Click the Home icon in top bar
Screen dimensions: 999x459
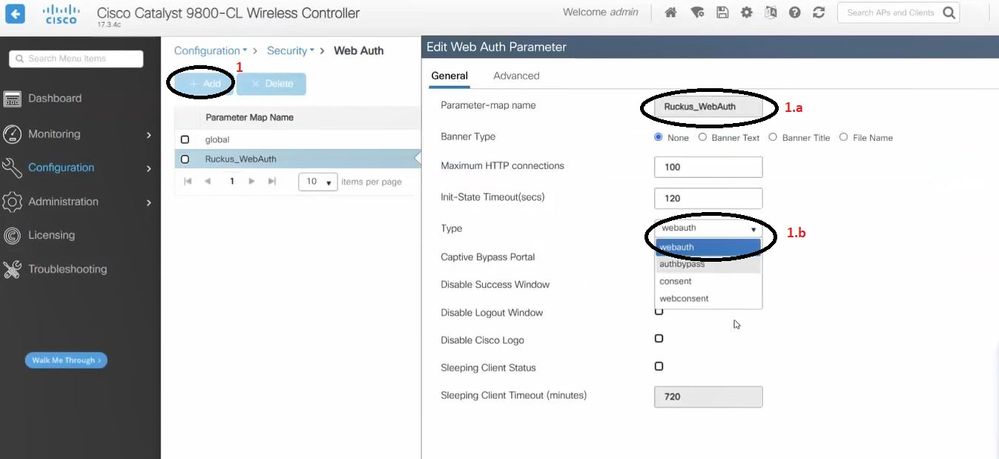coord(670,13)
